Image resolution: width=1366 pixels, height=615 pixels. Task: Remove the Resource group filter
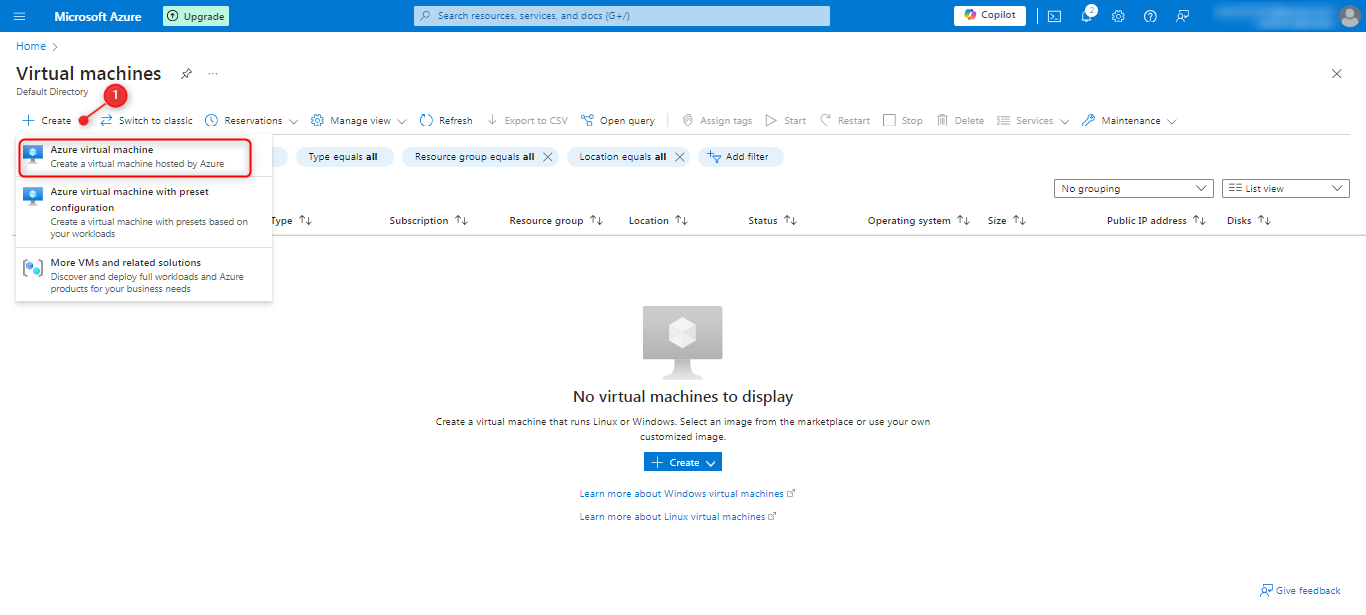547,157
